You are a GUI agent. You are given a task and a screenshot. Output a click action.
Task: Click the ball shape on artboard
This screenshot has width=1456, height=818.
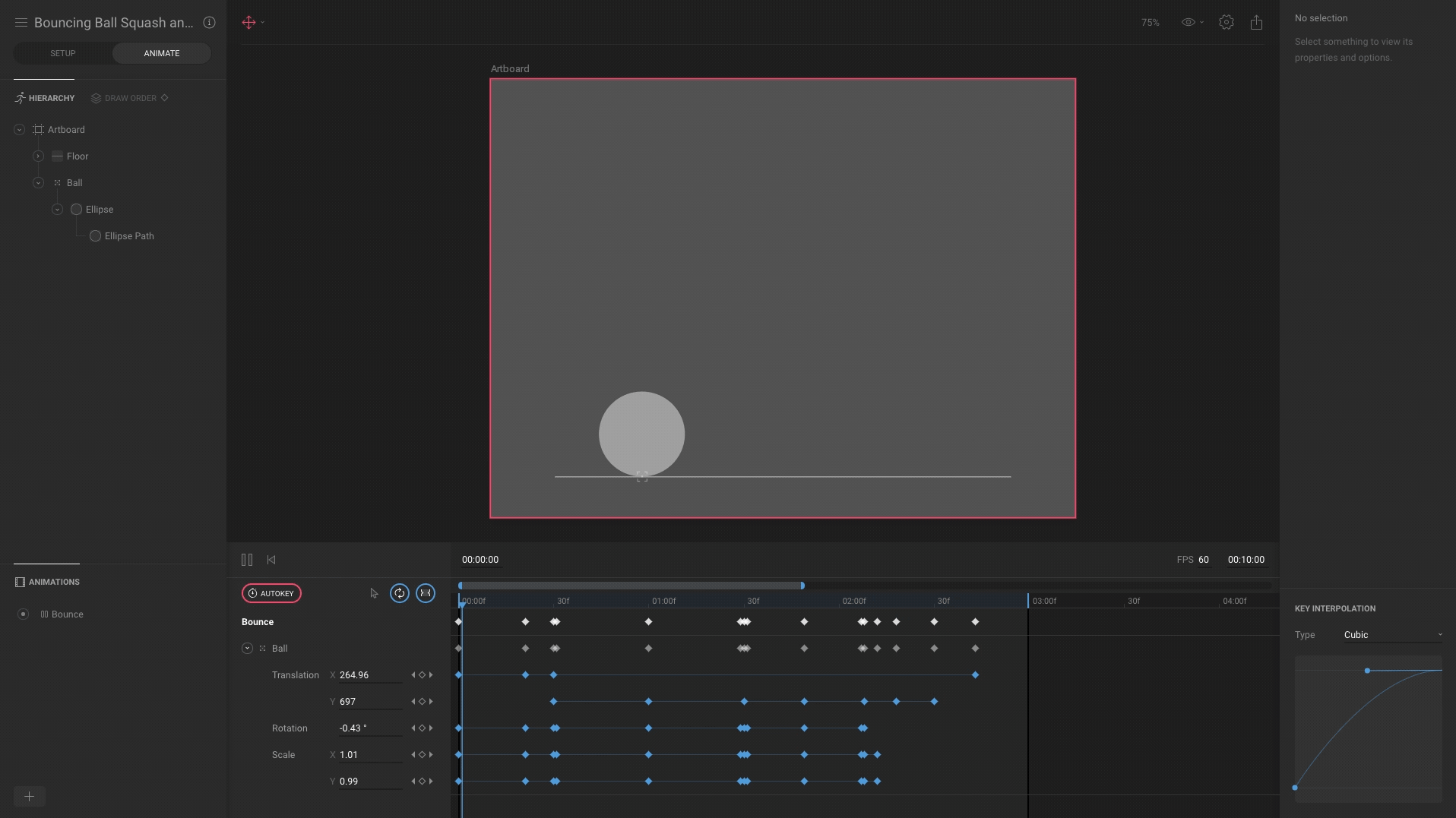pos(641,434)
